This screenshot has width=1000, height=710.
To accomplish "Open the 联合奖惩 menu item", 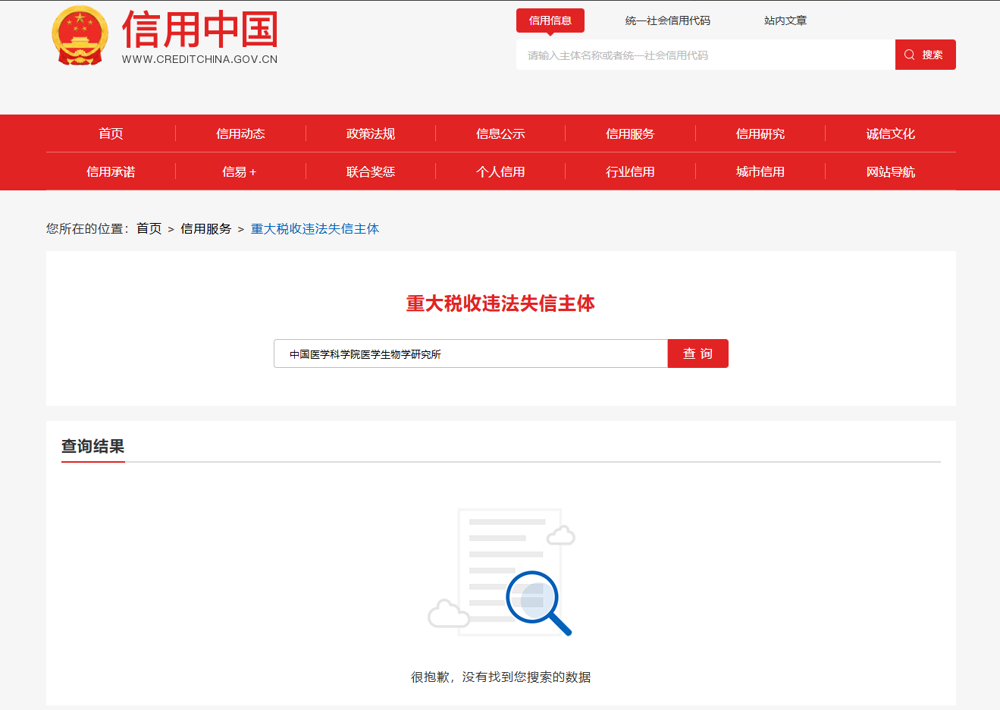I will point(371,172).
